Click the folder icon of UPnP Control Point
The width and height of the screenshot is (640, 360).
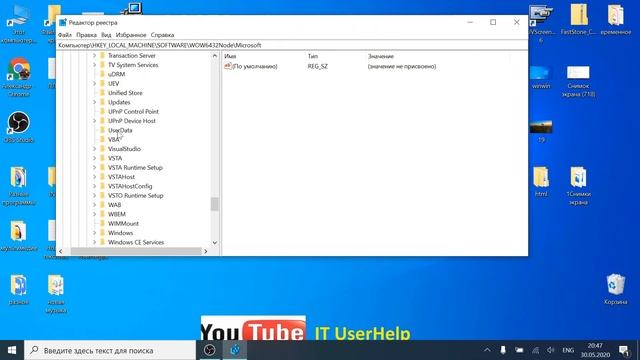(102, 111)
